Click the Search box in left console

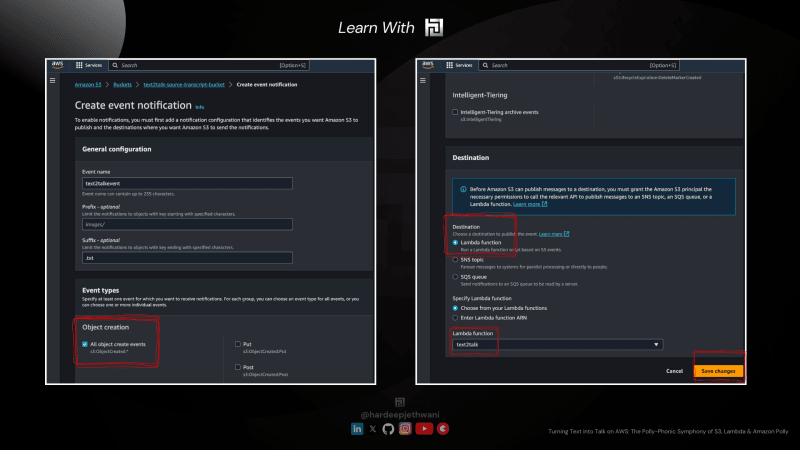tap(208, 65)
